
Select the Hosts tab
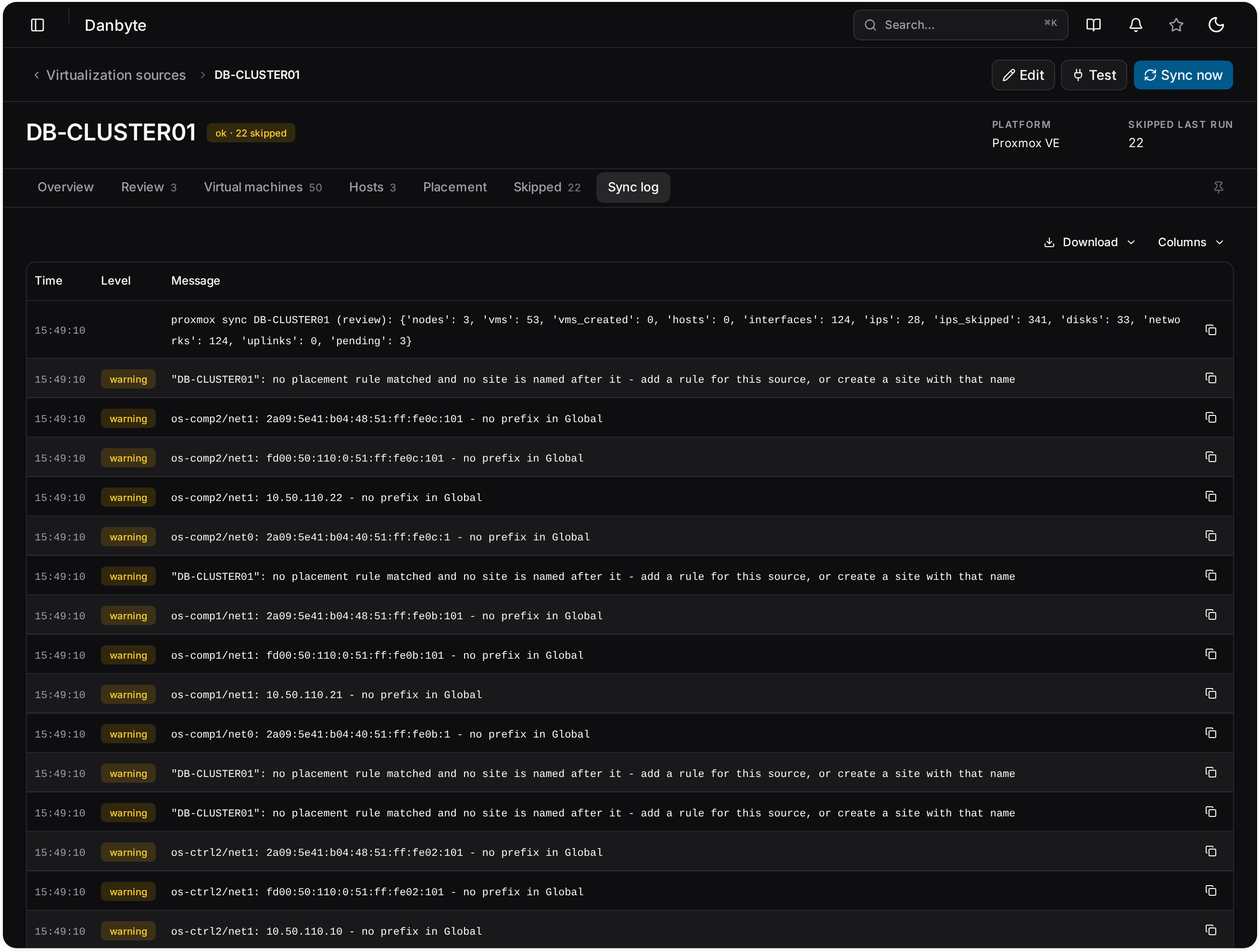tap(372, 188)
